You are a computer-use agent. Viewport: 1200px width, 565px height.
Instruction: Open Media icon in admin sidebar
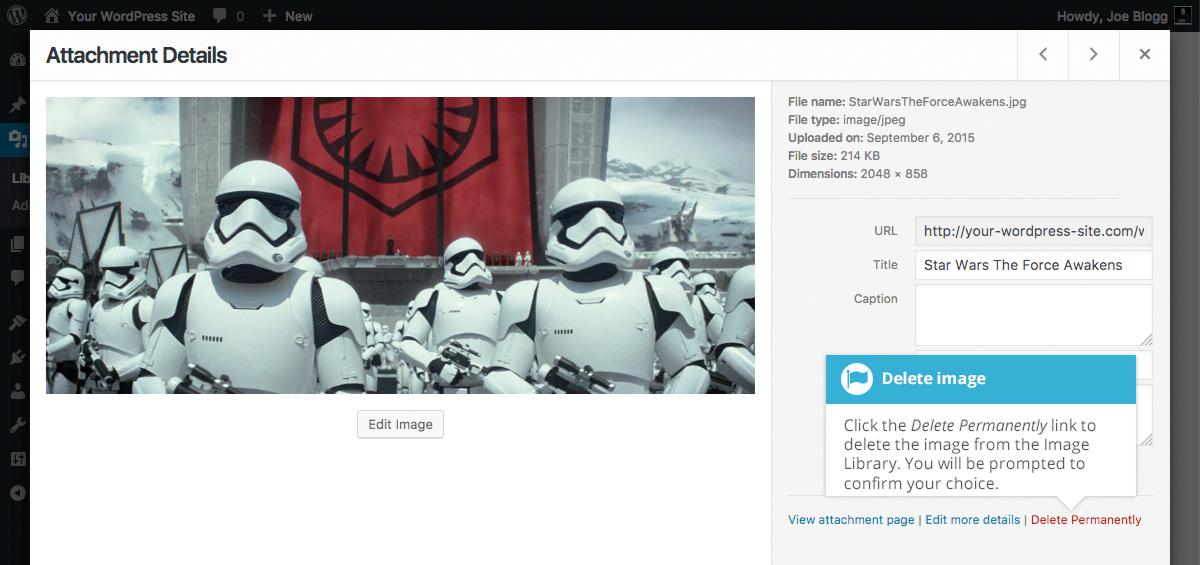pos(17,139)
